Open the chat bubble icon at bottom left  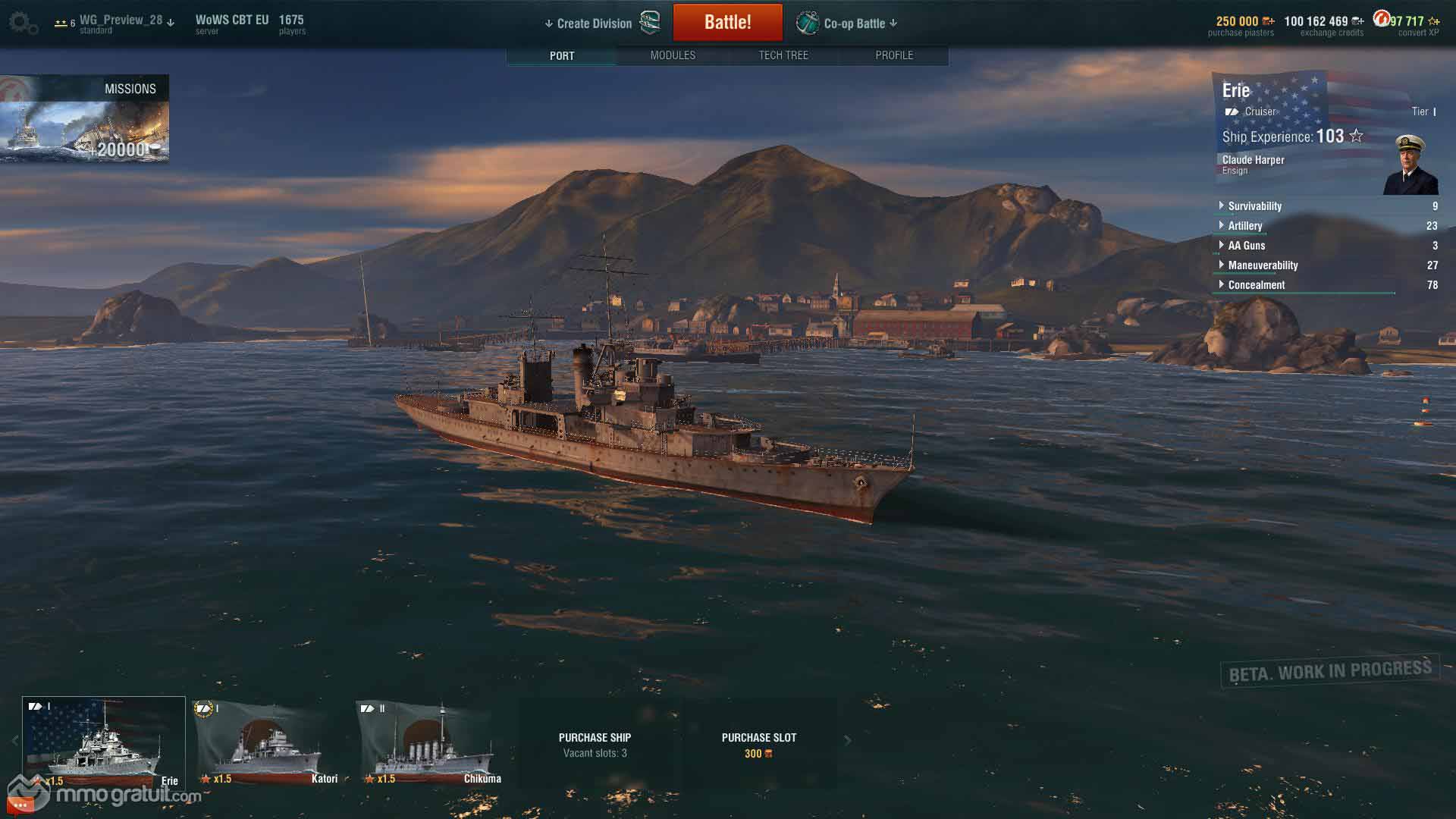point(20,805)
